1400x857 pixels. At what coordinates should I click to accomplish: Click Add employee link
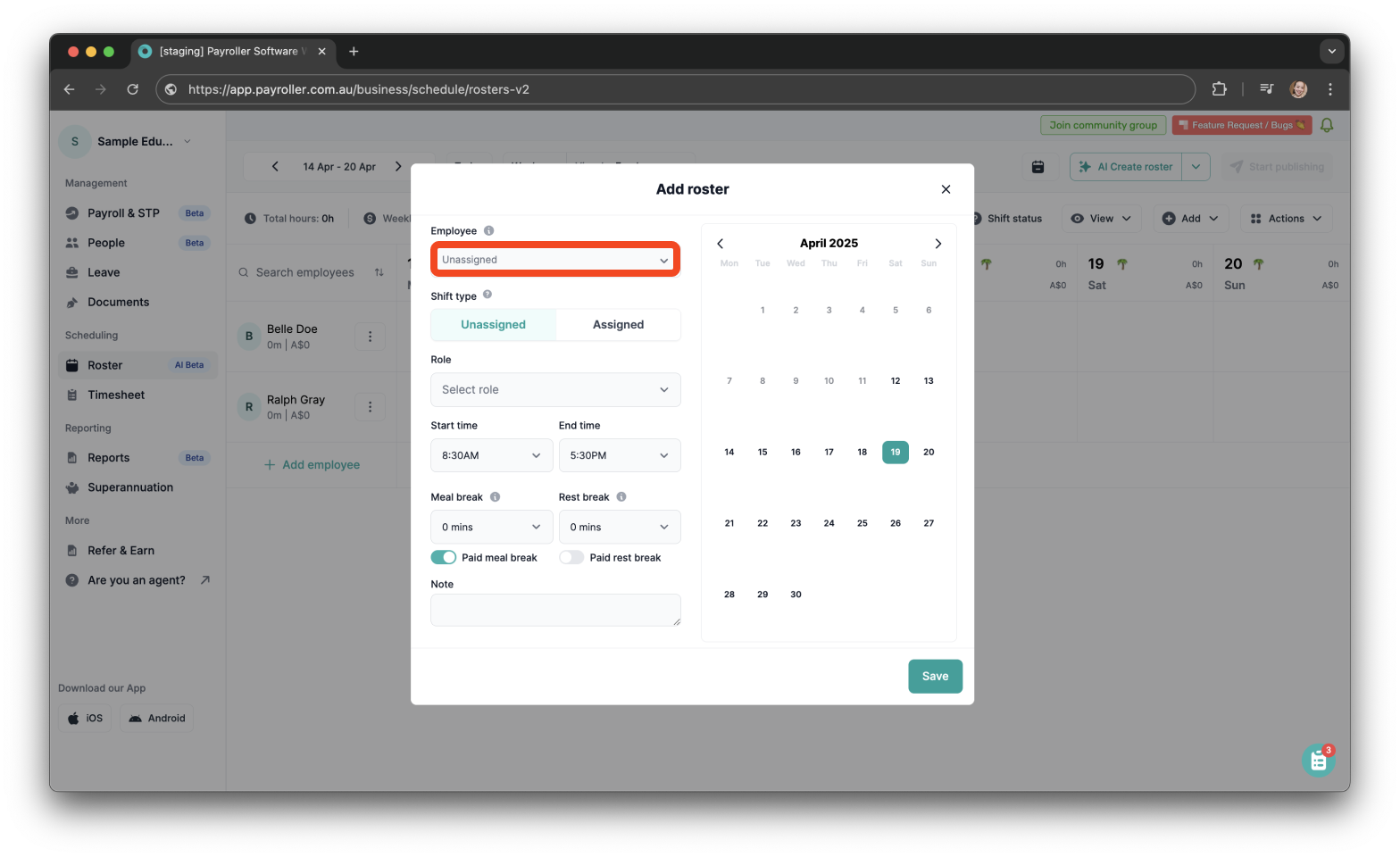(x=312, y=465)
